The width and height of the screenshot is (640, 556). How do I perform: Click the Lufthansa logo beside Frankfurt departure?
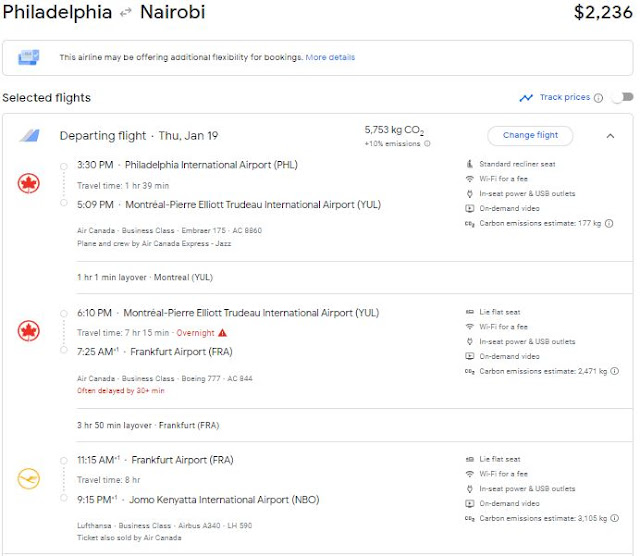tap(29, 479)
